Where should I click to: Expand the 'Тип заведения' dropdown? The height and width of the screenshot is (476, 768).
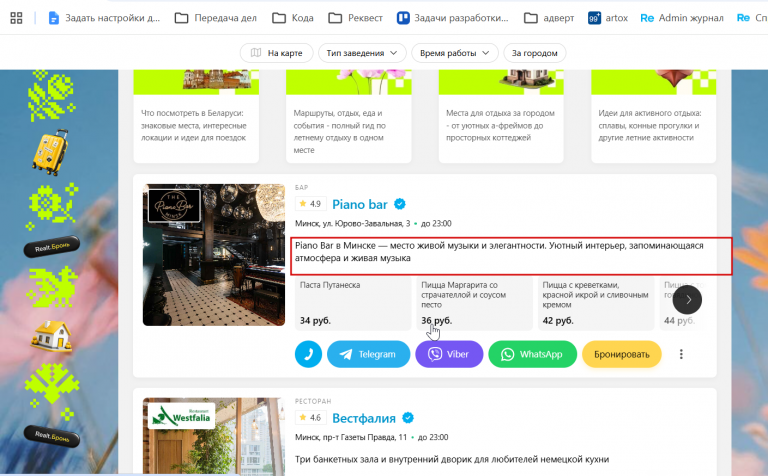tap(362, 53)
